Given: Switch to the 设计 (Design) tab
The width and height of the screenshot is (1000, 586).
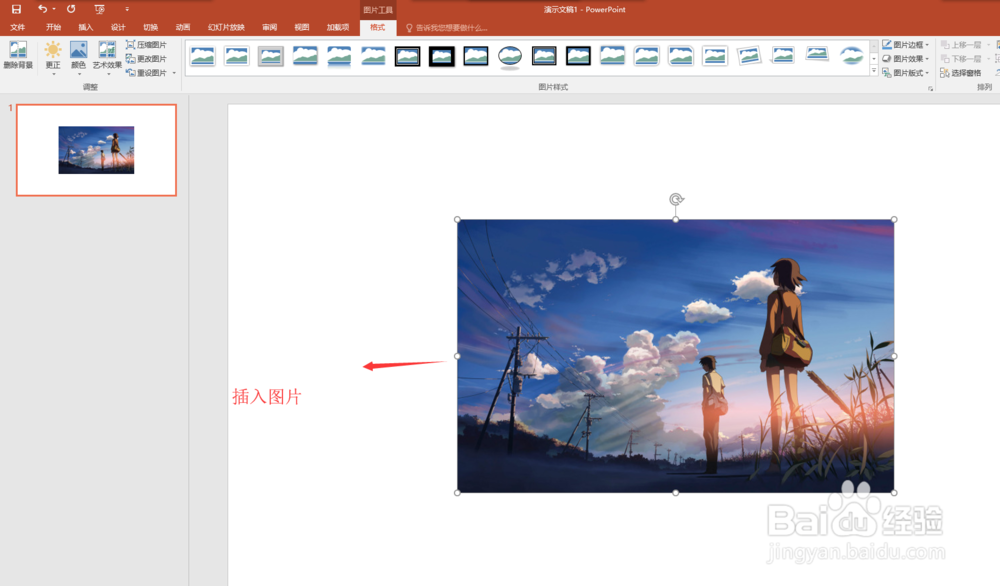Looking at the screenshot, I should tap(118, 27).
